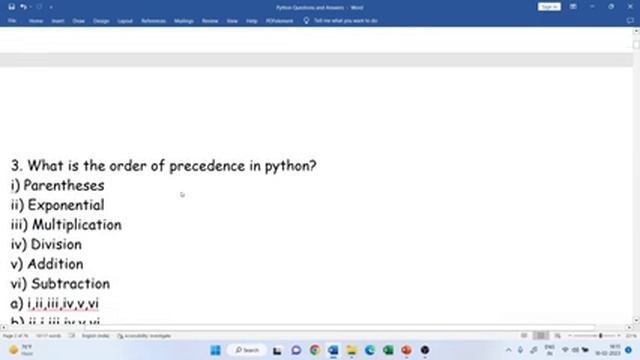Open the View ribbon tab
Screen dimensions: 640x360
[232, 21]
